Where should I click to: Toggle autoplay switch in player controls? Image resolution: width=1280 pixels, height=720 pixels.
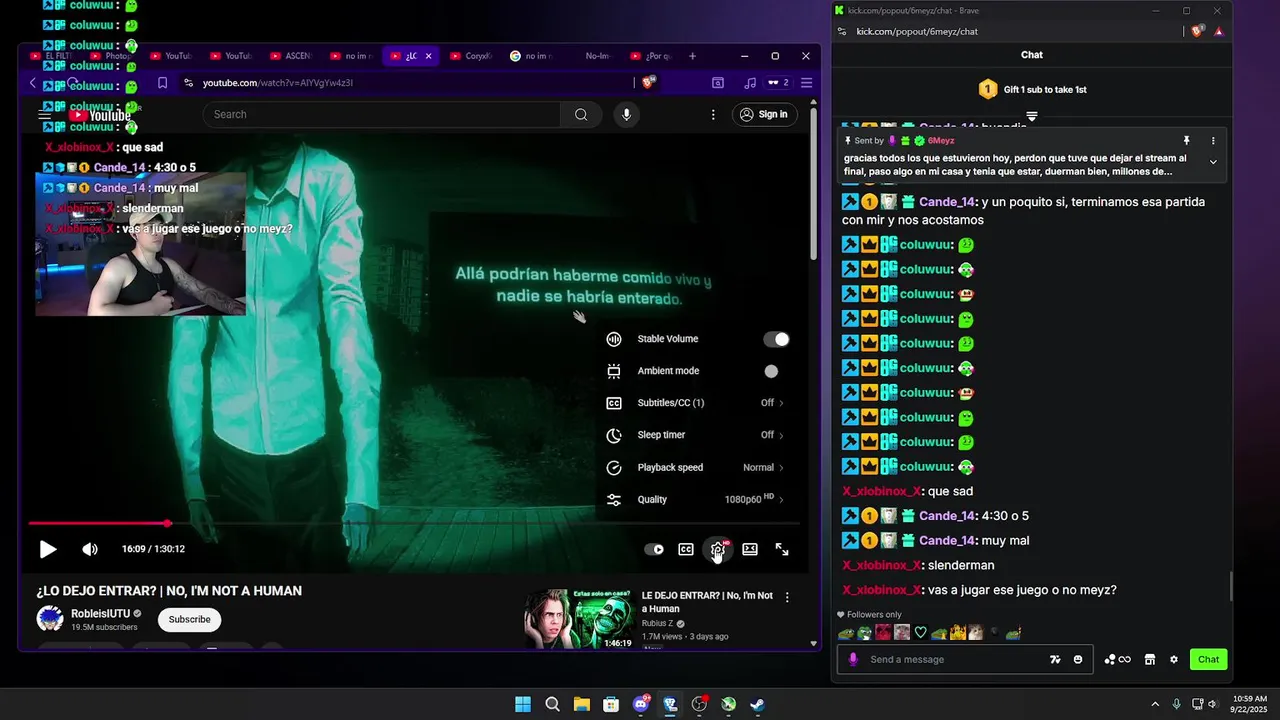click(654, 549)
